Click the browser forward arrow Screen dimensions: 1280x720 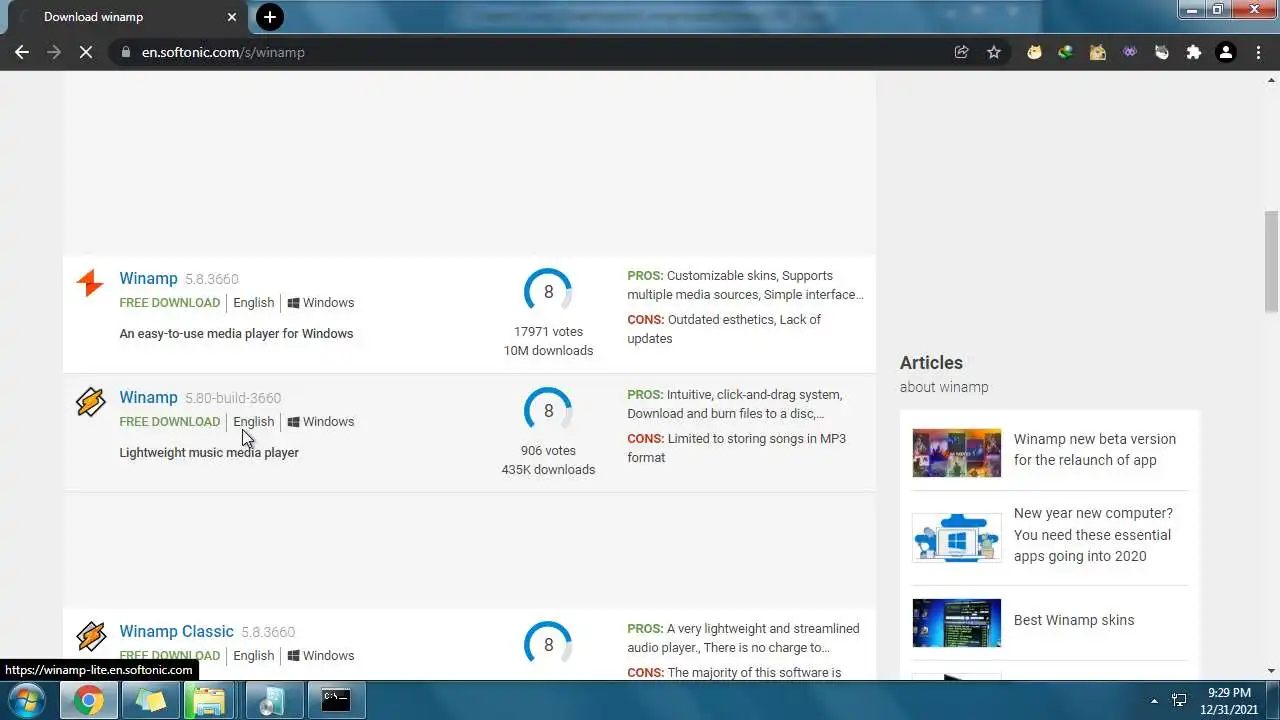pyautogui.click(x=54, y=52)
